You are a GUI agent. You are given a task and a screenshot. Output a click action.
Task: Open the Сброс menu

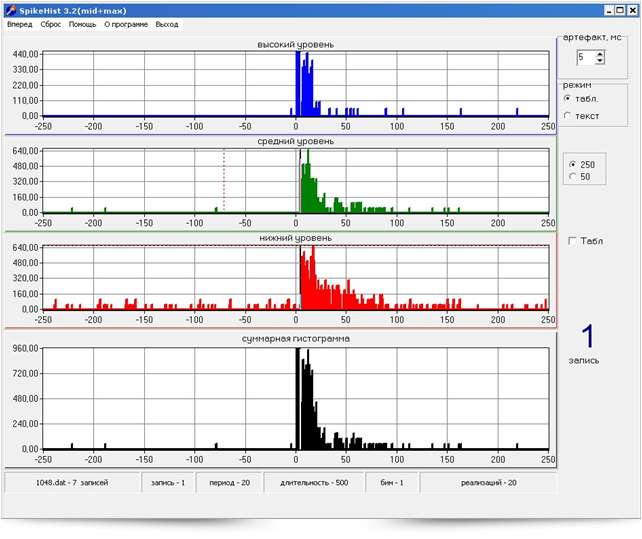point(51,24)
